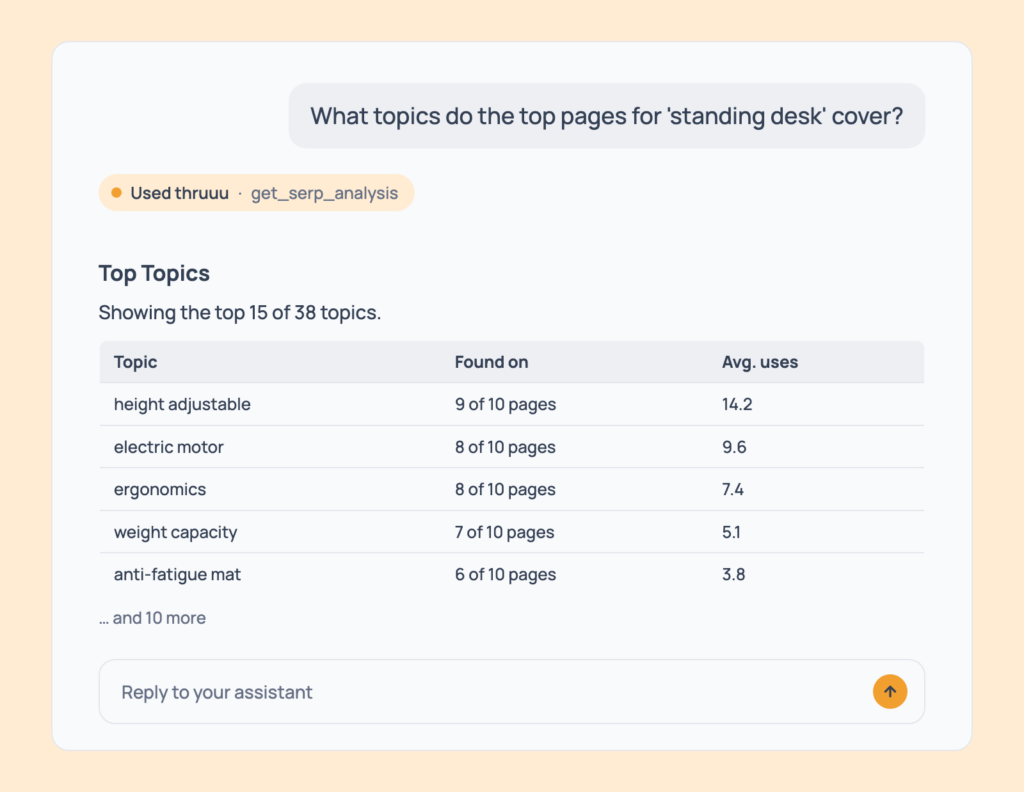Select the 'anti-fatigue mat' topic cell
Viewport: 1024px width, 792px height.
click(177, 575)
